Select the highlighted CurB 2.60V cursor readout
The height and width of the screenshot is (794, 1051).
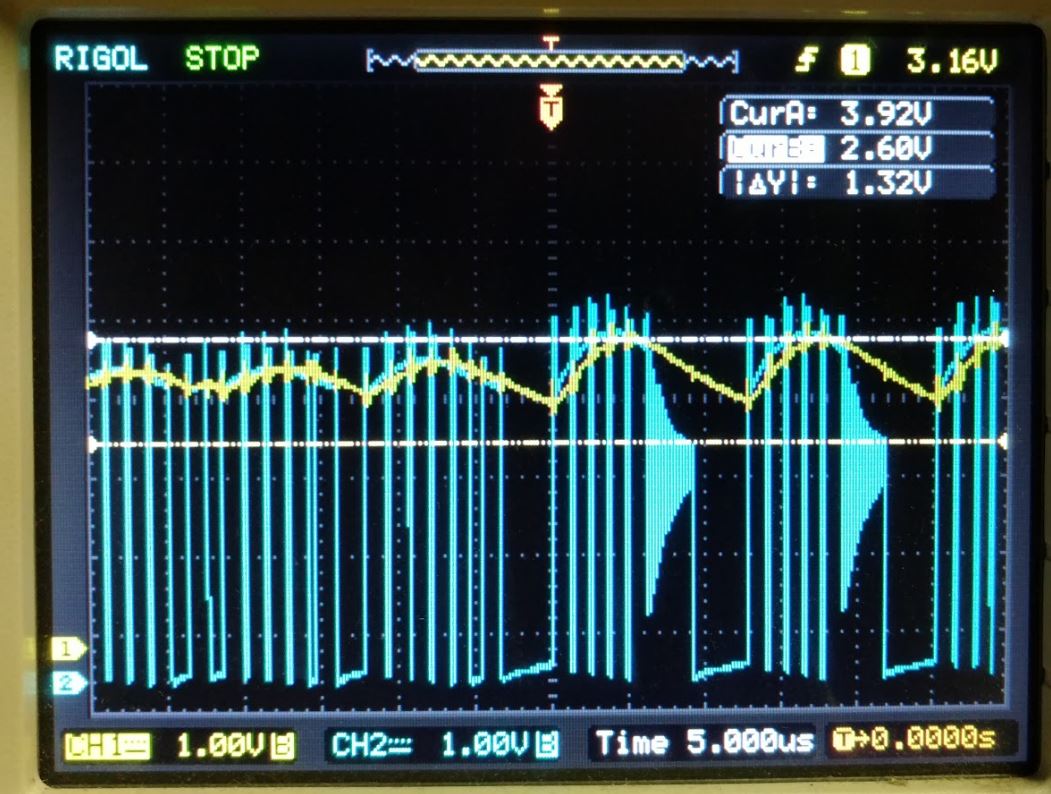857,148
